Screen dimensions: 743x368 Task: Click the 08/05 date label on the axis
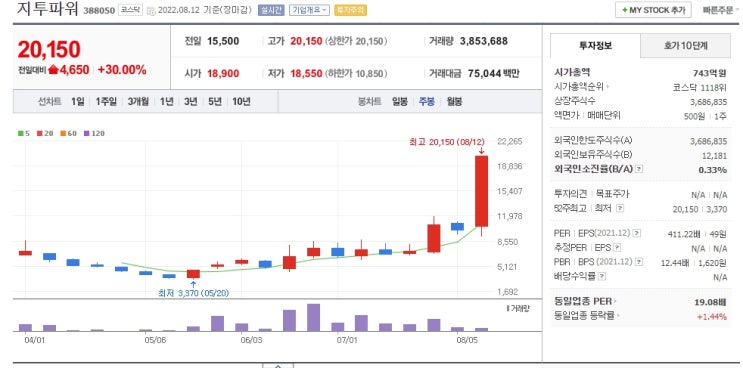coord(467,340)
